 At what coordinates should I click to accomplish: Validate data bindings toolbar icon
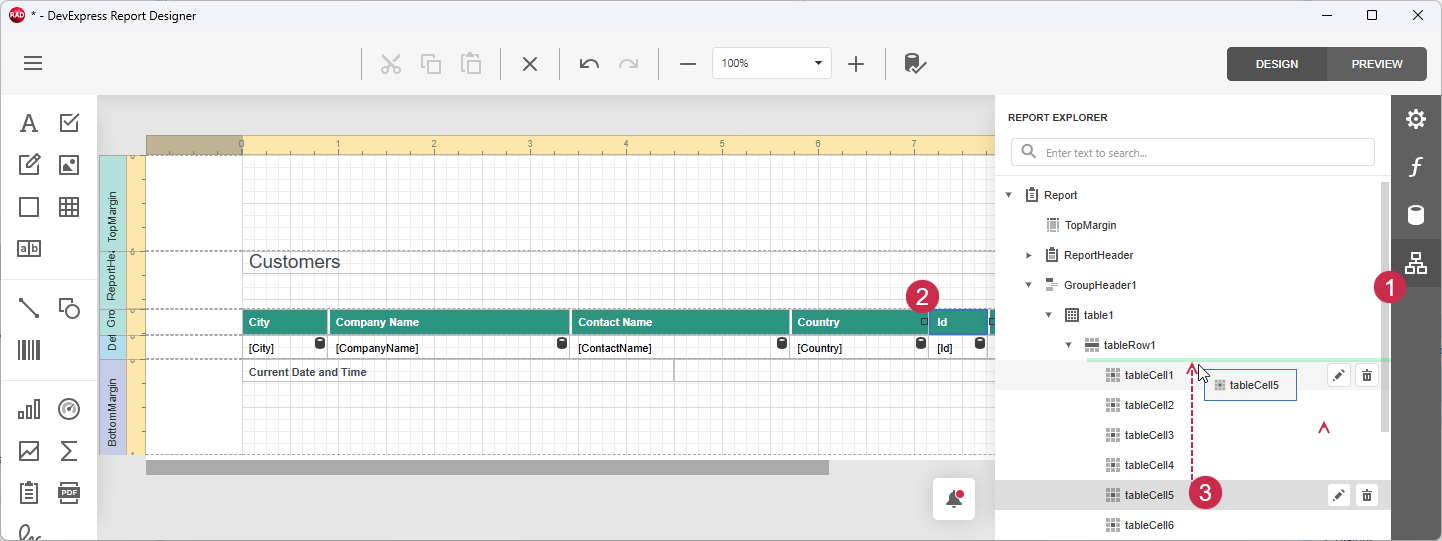(x=915, y=64)
